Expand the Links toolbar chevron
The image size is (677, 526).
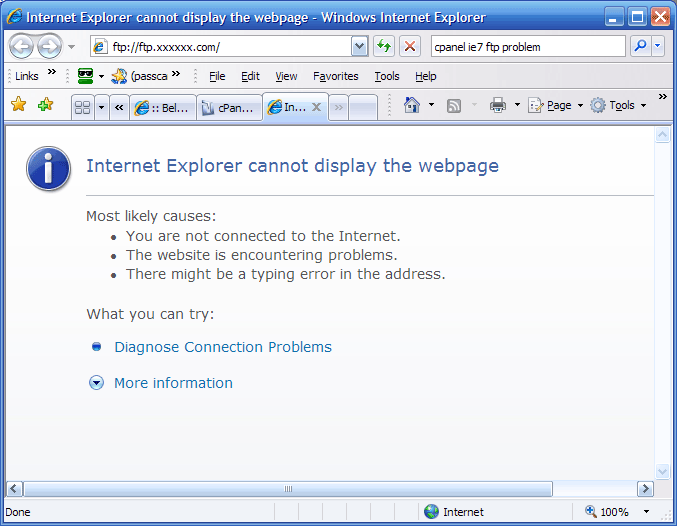click(x=52, y=72)
